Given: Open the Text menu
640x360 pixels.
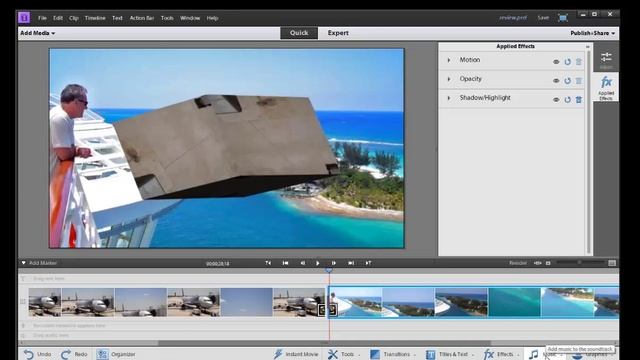Looking at the screenshot, I should pos(117,18).
